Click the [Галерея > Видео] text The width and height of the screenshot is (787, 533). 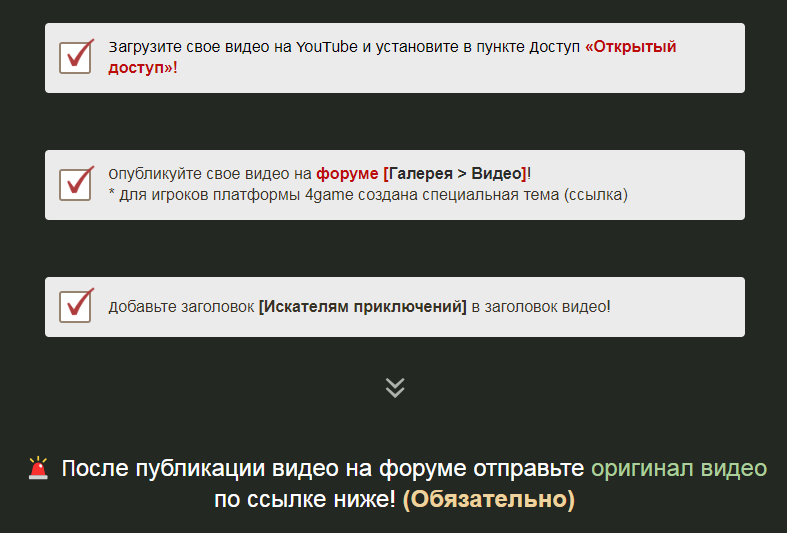click(x=455, y=174)
